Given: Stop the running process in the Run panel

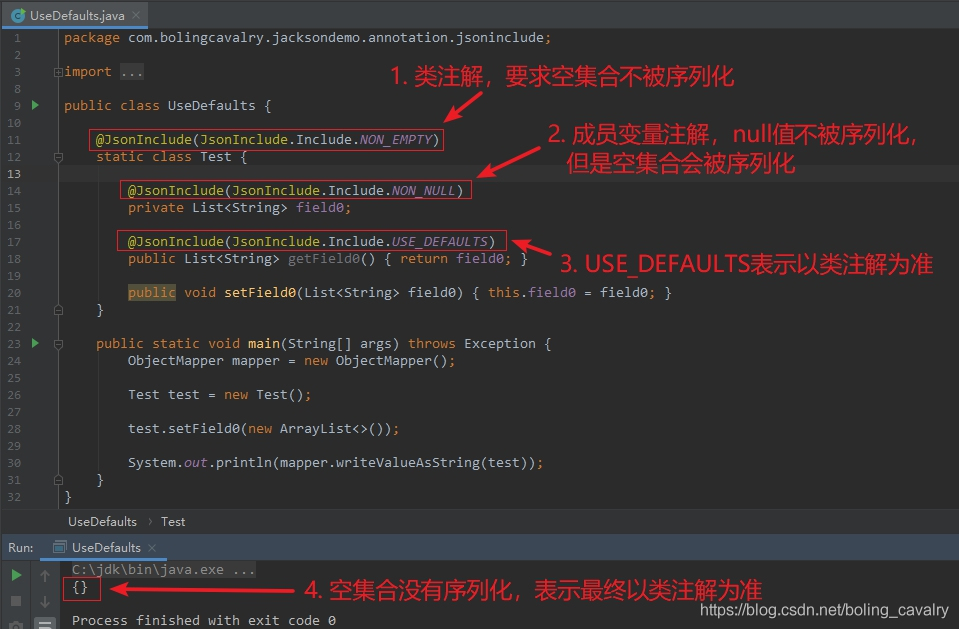Looking at the screenshot, I should [x=17, y=601].
